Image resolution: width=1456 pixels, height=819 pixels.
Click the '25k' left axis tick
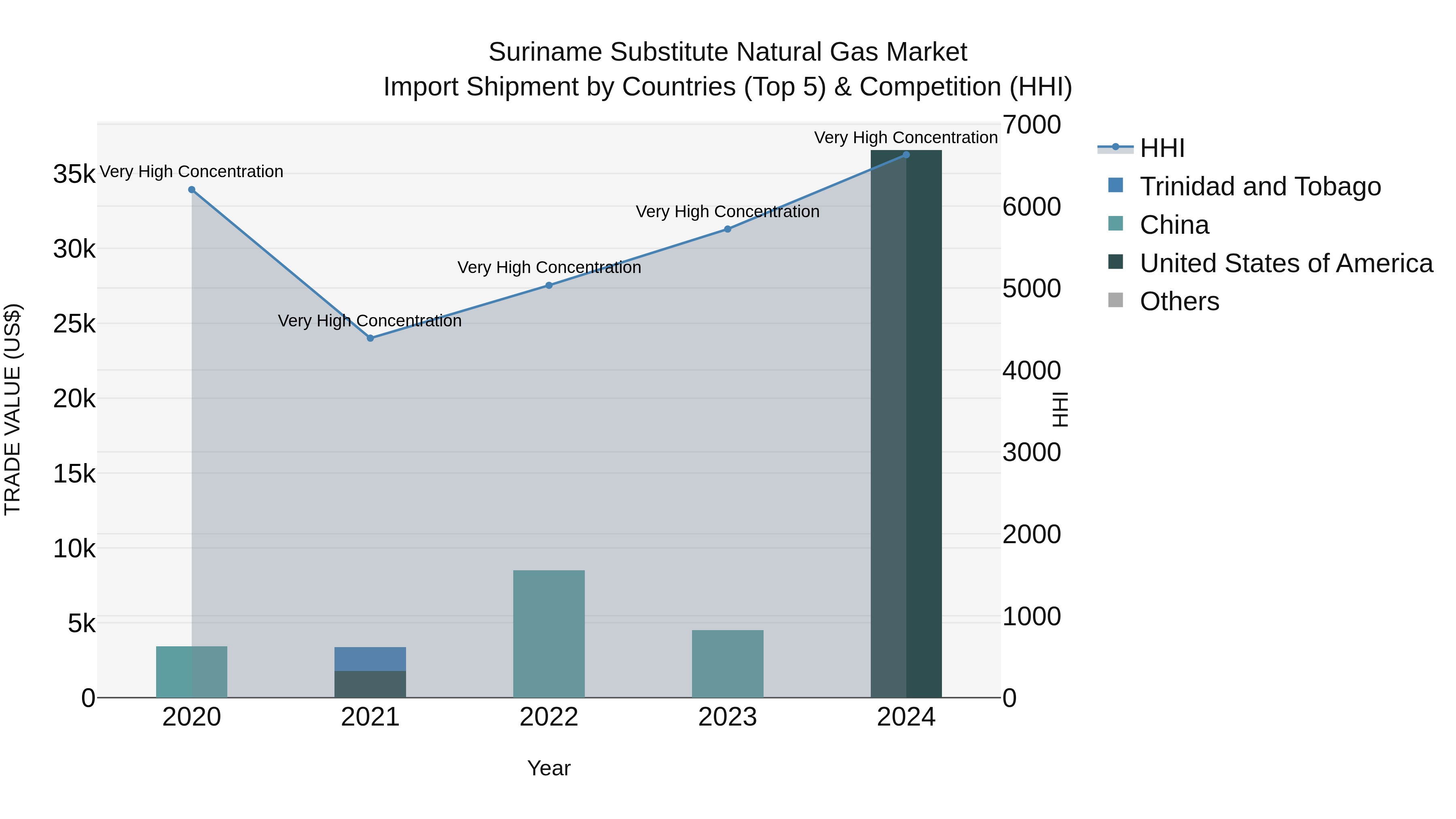[x=74, y=324]
